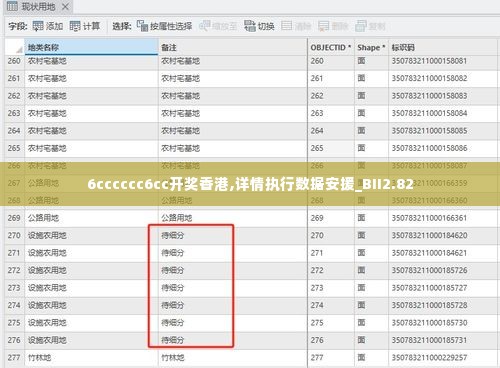500x368 pixels.
Task: Click 标识码 cell 350783211000158083
Action: 443,96
